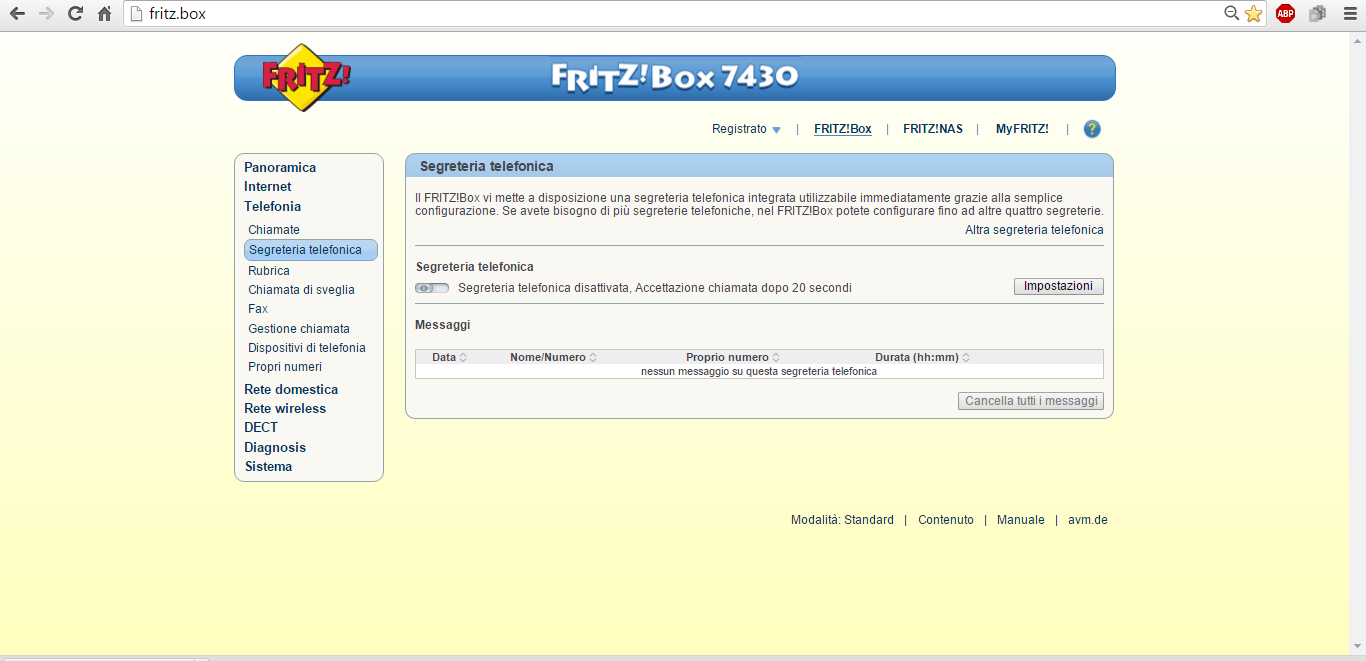Click Cancella tutti i messaggi button
The image size is (1366, 661).
pos(1031,401)
